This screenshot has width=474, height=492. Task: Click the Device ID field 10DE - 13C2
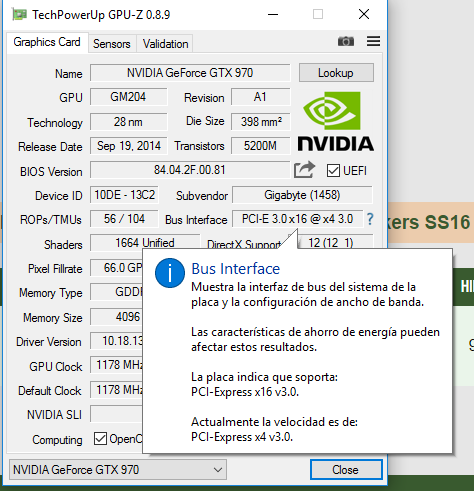pyautogui.click(x=124, y=195)
